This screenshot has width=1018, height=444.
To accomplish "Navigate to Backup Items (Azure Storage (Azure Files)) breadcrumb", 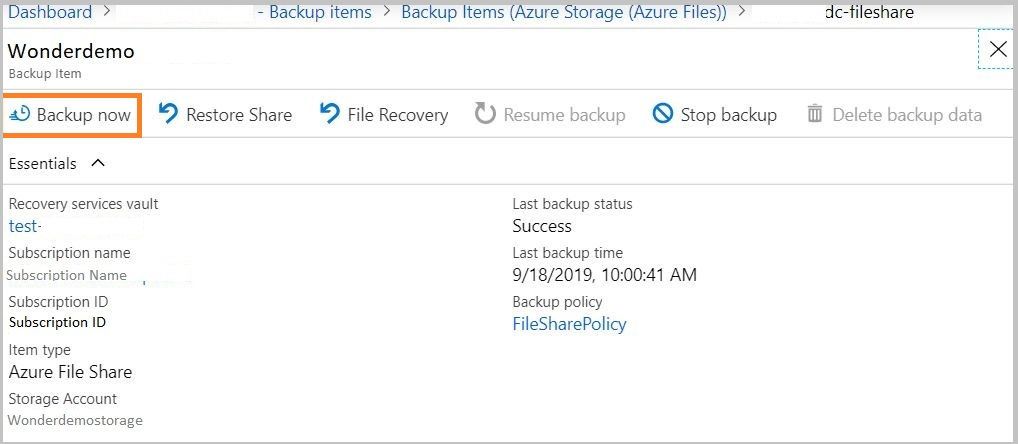I will pyautogui.click(x=563, y=13).
